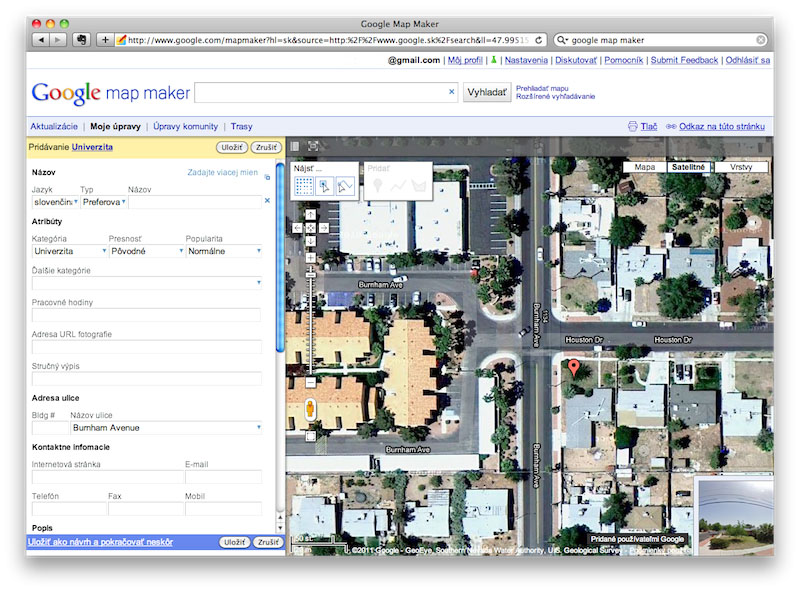Click the form panel vertical scrollbar thumb
Viewport: 800px width, 592px height.
280,257
